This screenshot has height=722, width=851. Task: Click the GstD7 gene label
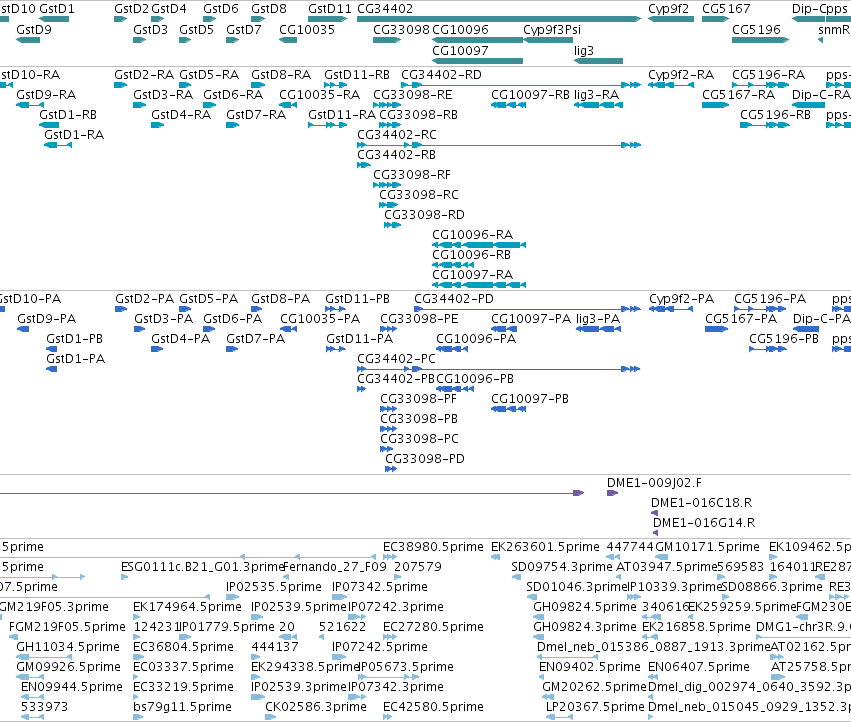pos(244,30)
